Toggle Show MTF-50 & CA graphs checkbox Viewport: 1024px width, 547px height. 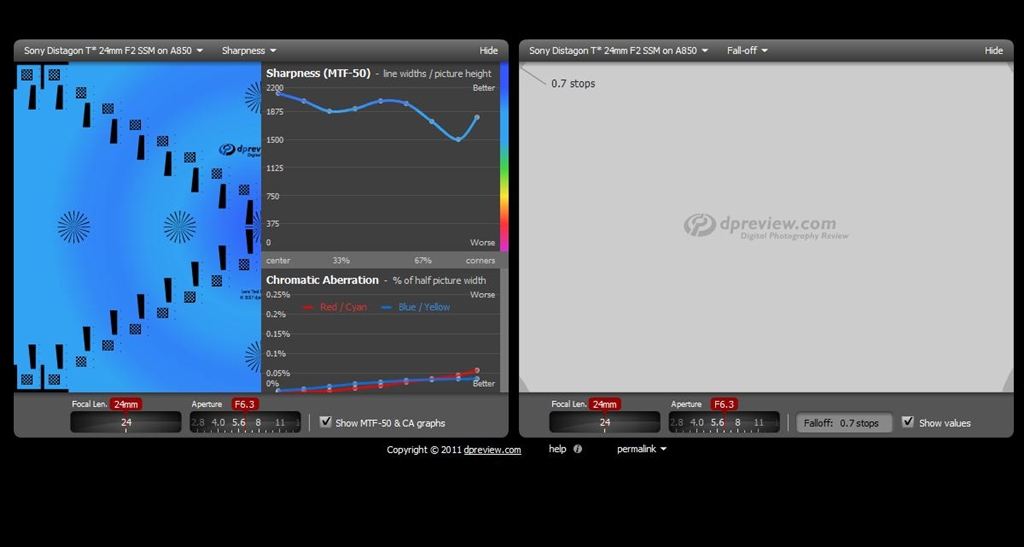pos(325,422)
